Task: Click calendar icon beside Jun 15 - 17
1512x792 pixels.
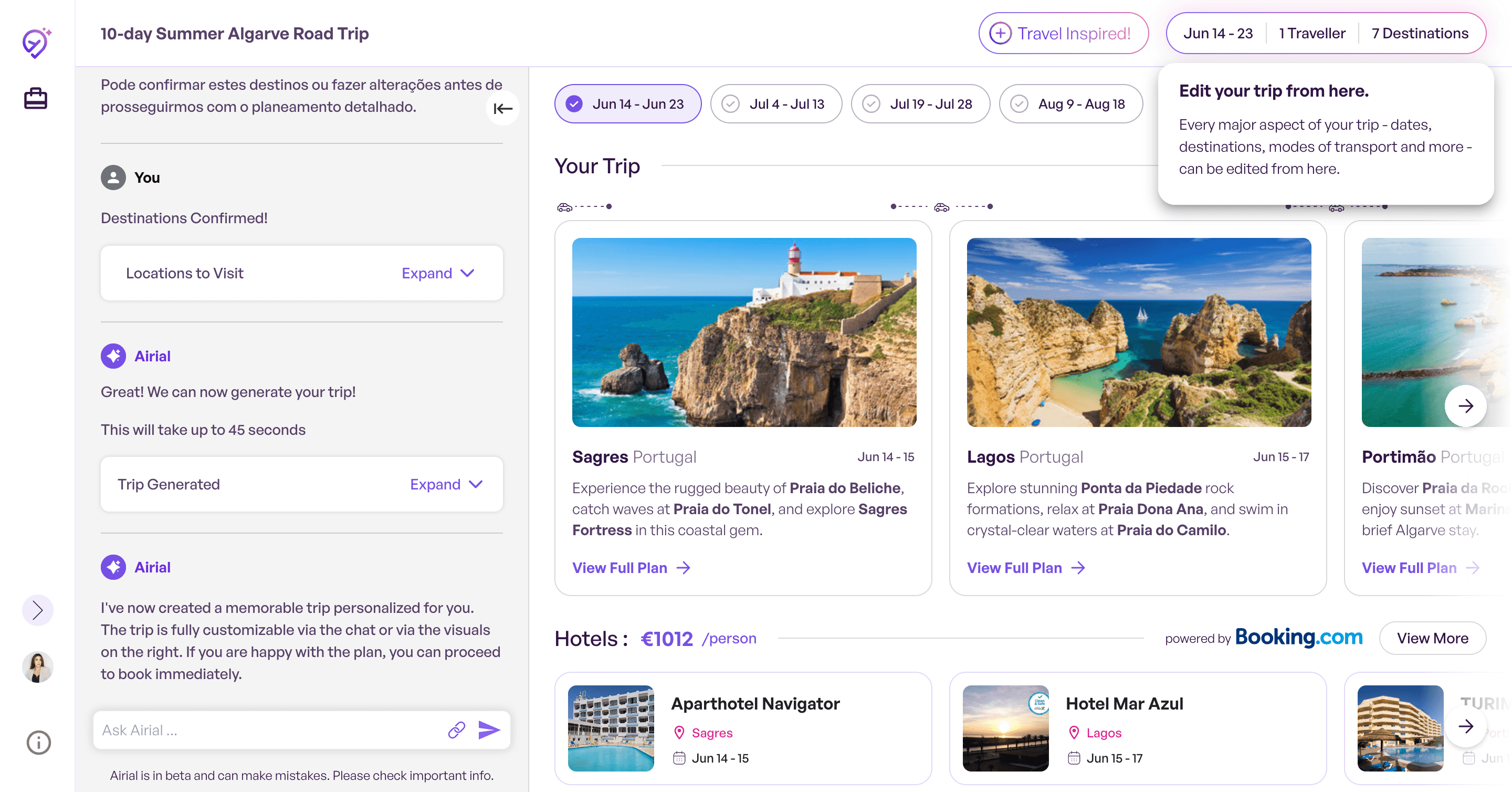Action: pos(1074,758)
